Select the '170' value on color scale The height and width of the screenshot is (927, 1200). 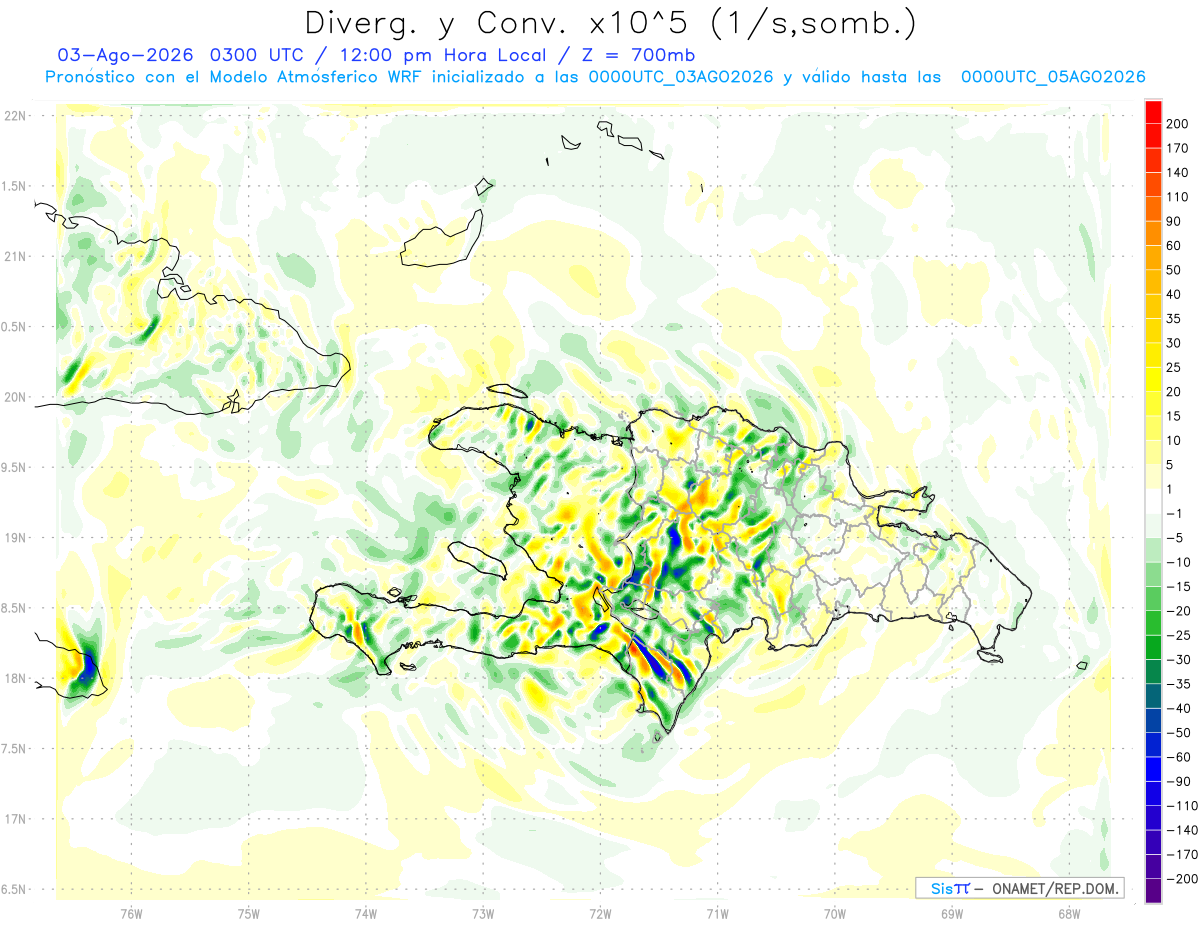click(x=1177, y=148)
